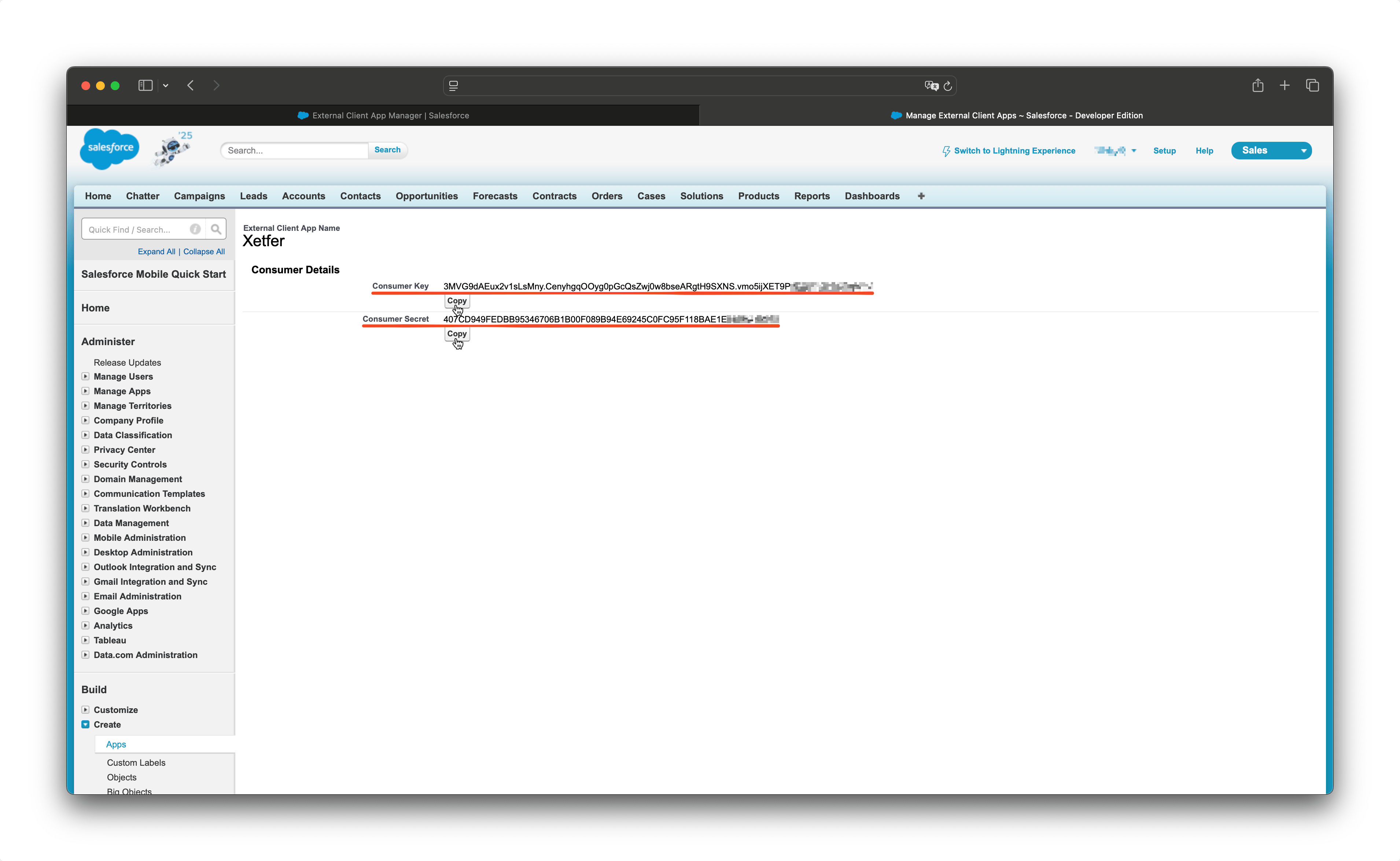Click Switch to Lightning Experience link
Image resolution: width=1400 pixels, height=861 pixels.
click(1014, 151)
